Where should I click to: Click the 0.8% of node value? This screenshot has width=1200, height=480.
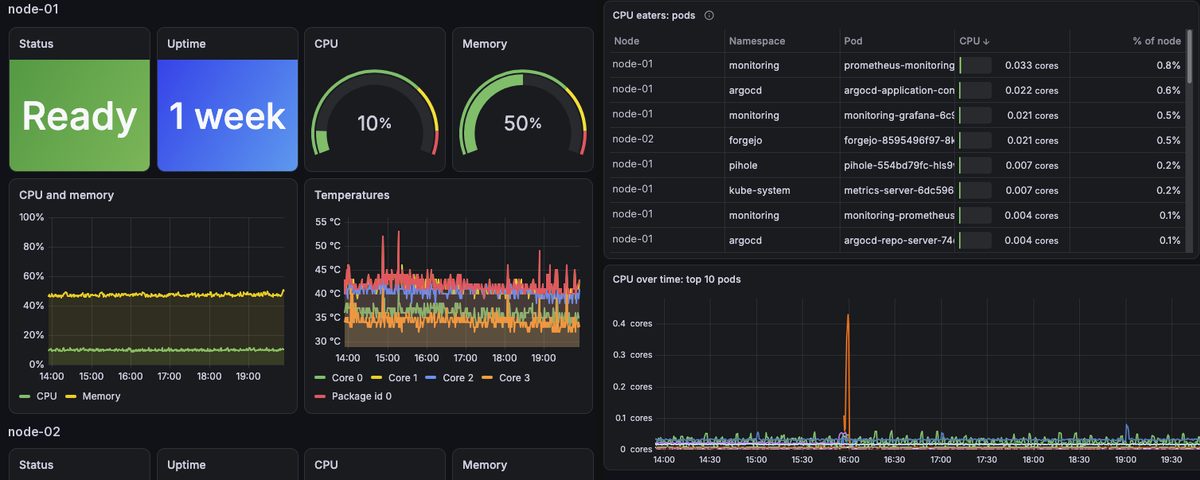coord(1168,65)
